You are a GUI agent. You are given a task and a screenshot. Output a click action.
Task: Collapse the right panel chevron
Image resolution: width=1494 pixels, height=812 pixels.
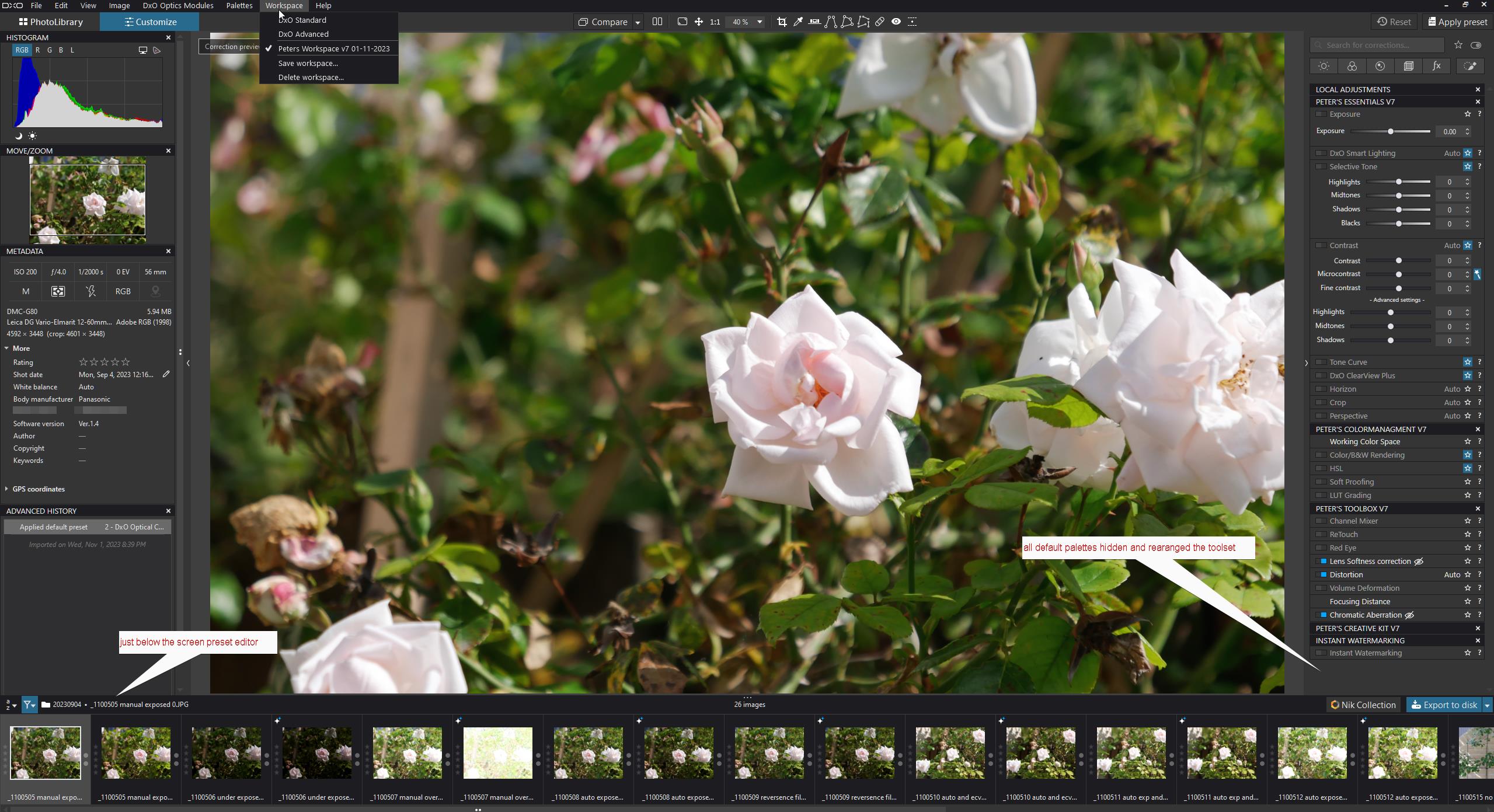pyautogui.click(x=1306, y=363)
